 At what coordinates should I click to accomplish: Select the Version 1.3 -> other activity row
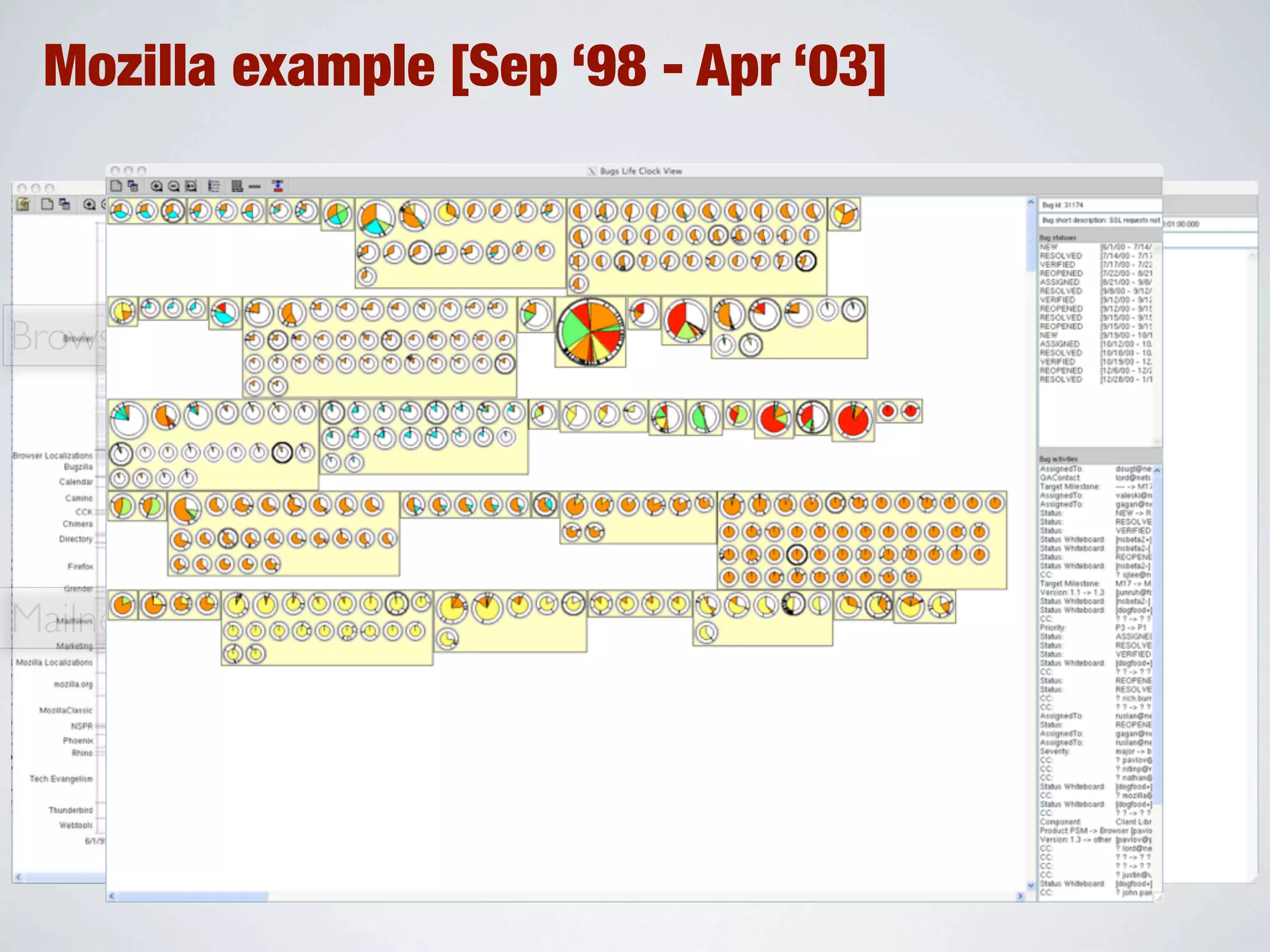pyautogui.click(x=1096, y=839)
